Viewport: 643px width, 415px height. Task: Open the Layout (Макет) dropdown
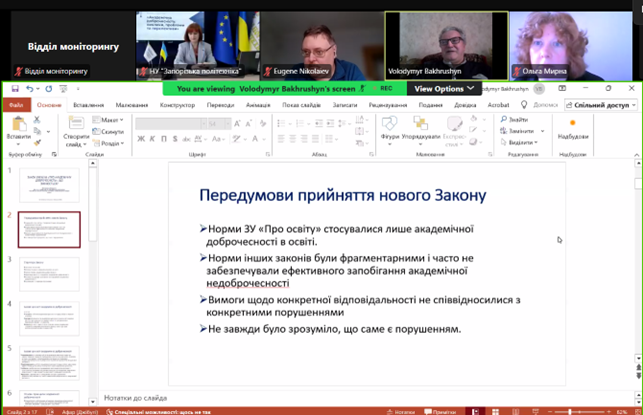[110, 120]
